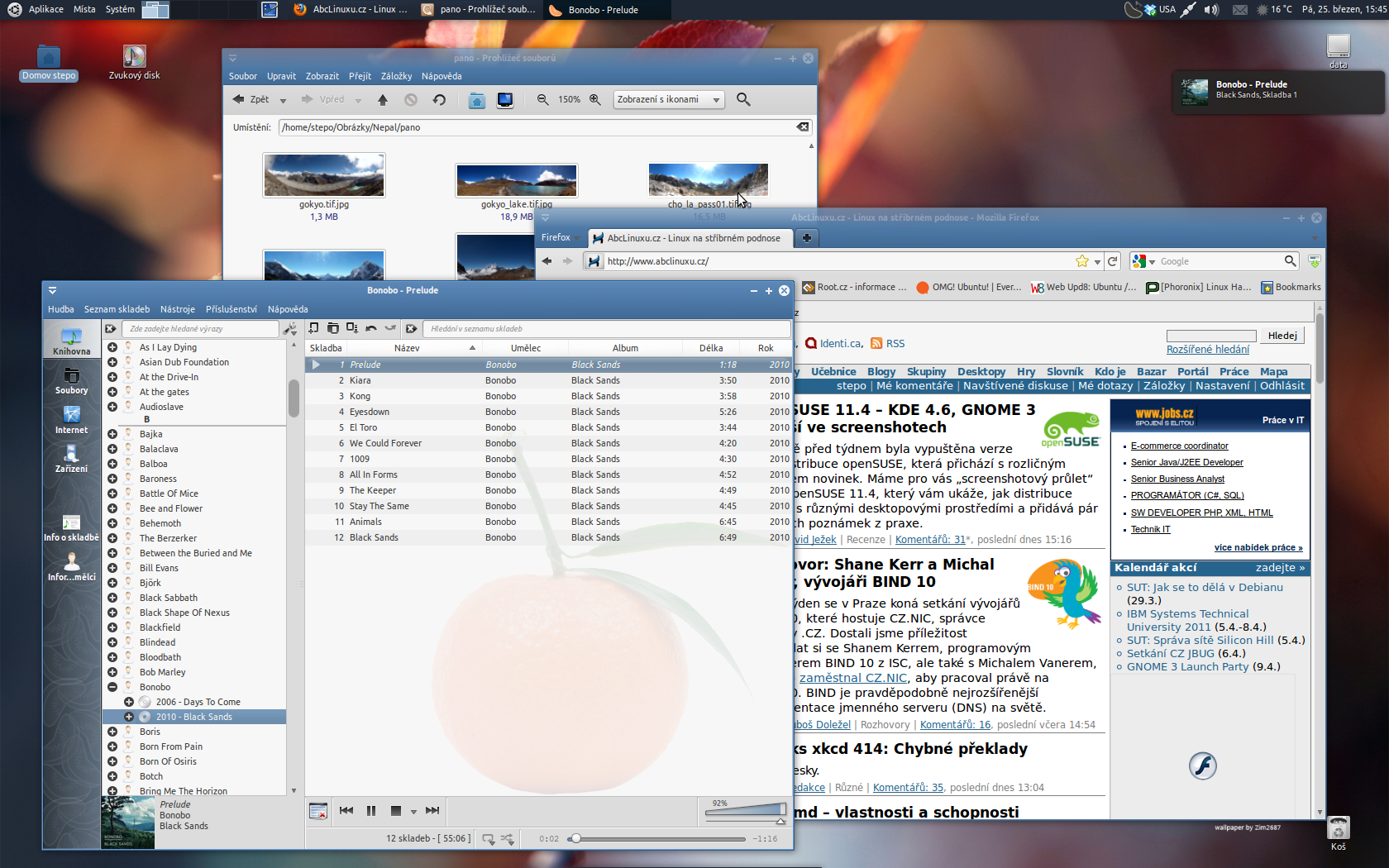
Task: Open the Seznam skladeb menu
Action: [x=117, y=309]
